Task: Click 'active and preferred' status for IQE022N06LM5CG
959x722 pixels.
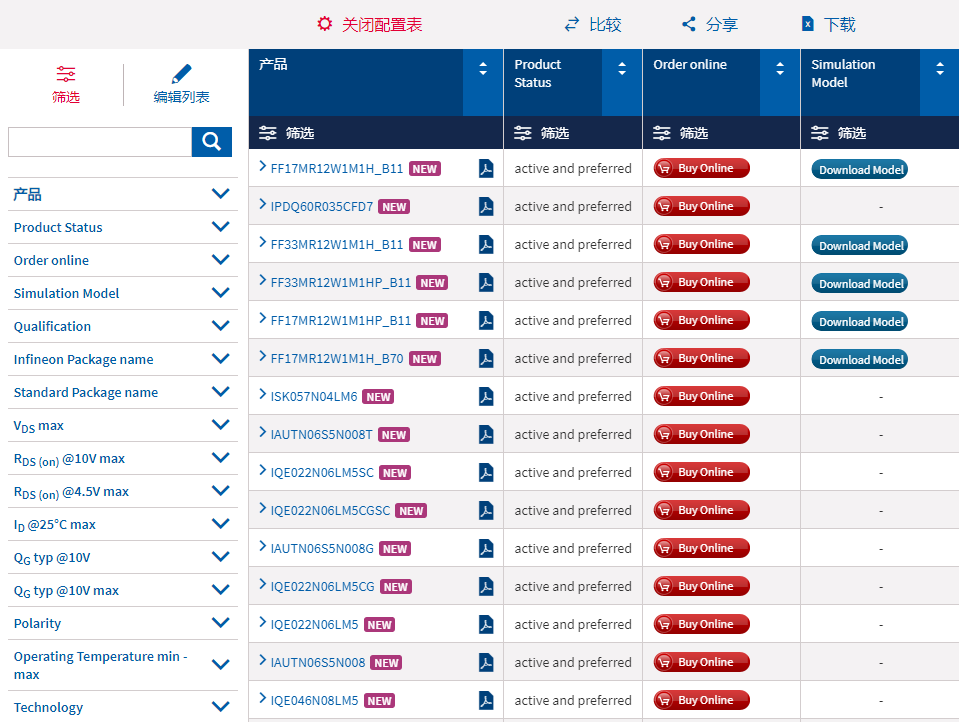Action: click(x=573, y=586)
